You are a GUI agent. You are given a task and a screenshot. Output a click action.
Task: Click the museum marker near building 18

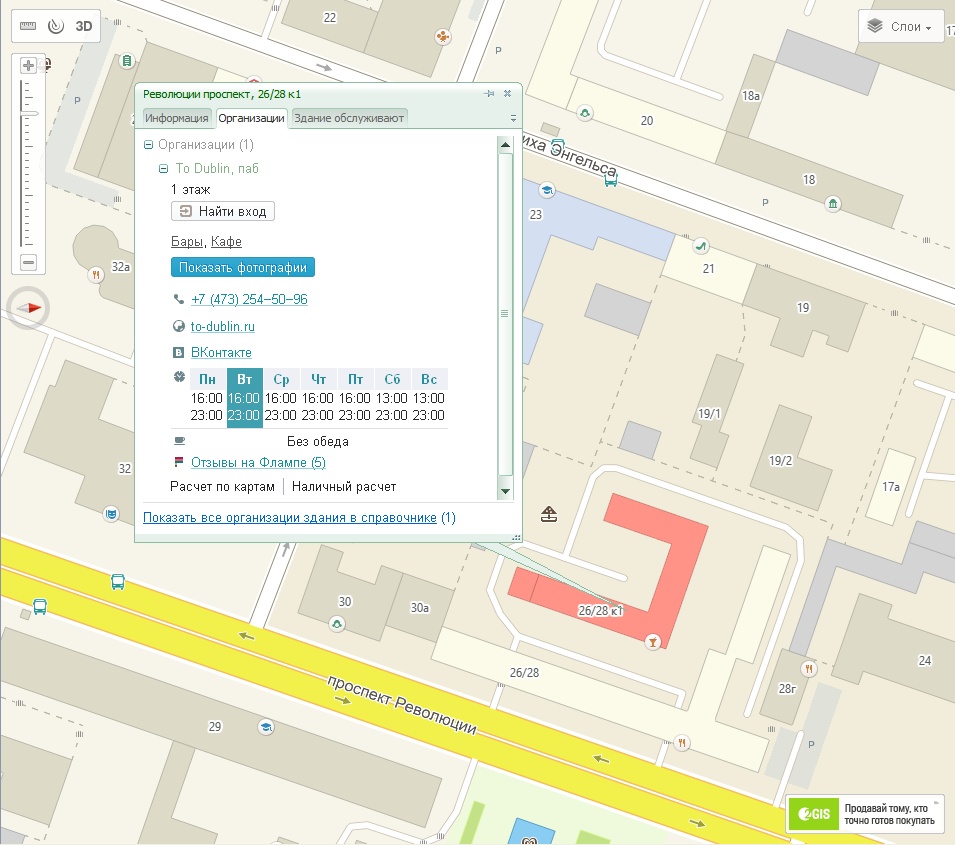(x=833, y=203)
